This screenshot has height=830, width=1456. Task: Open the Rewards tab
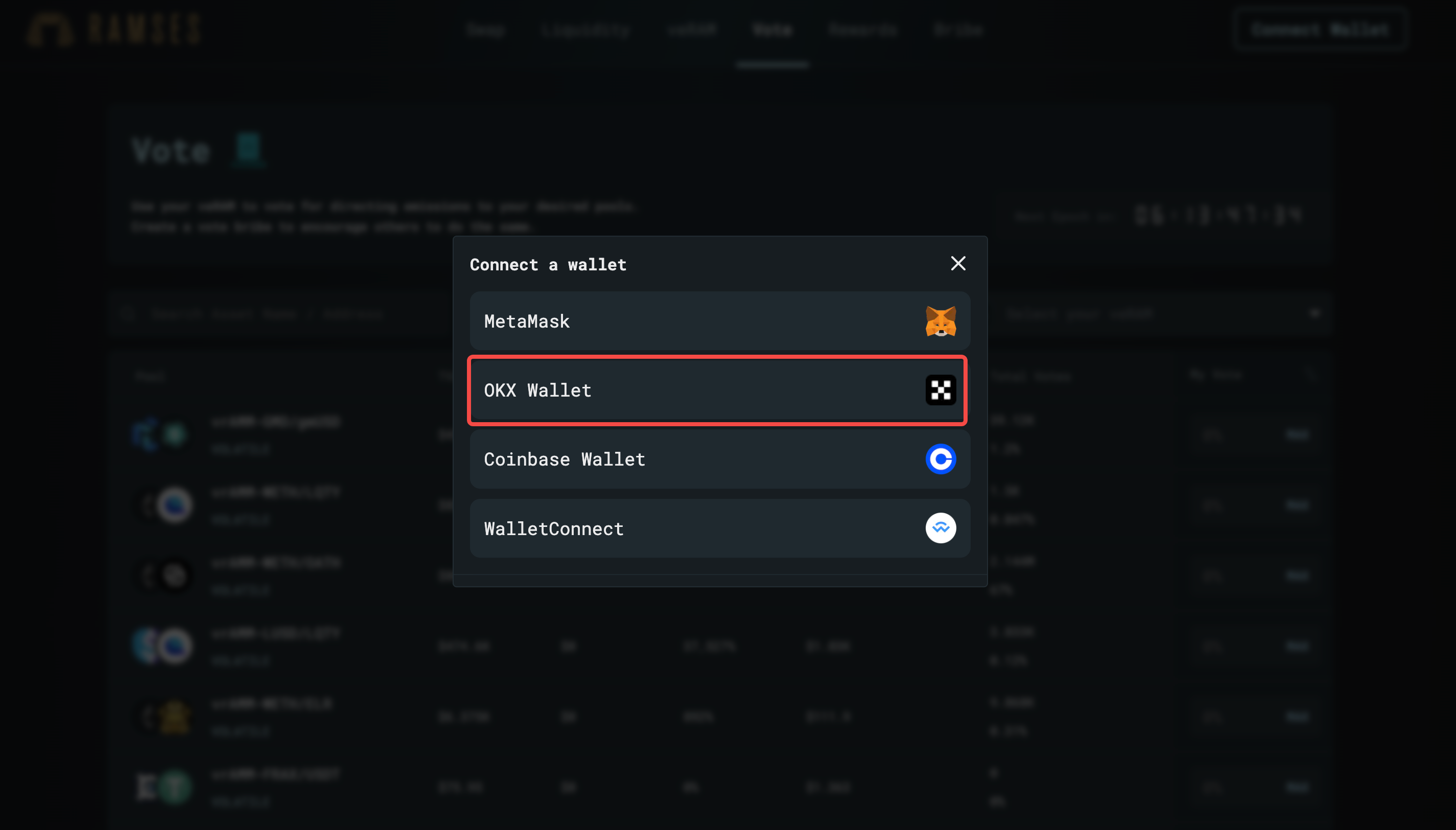(x=862, y=30)
